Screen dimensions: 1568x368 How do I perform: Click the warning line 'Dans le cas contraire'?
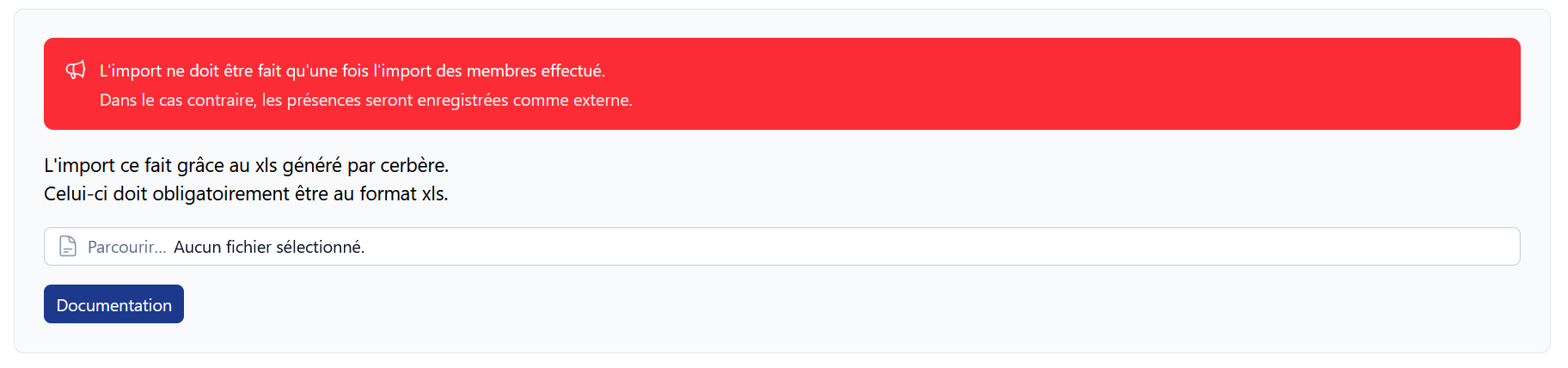(366, 100)
